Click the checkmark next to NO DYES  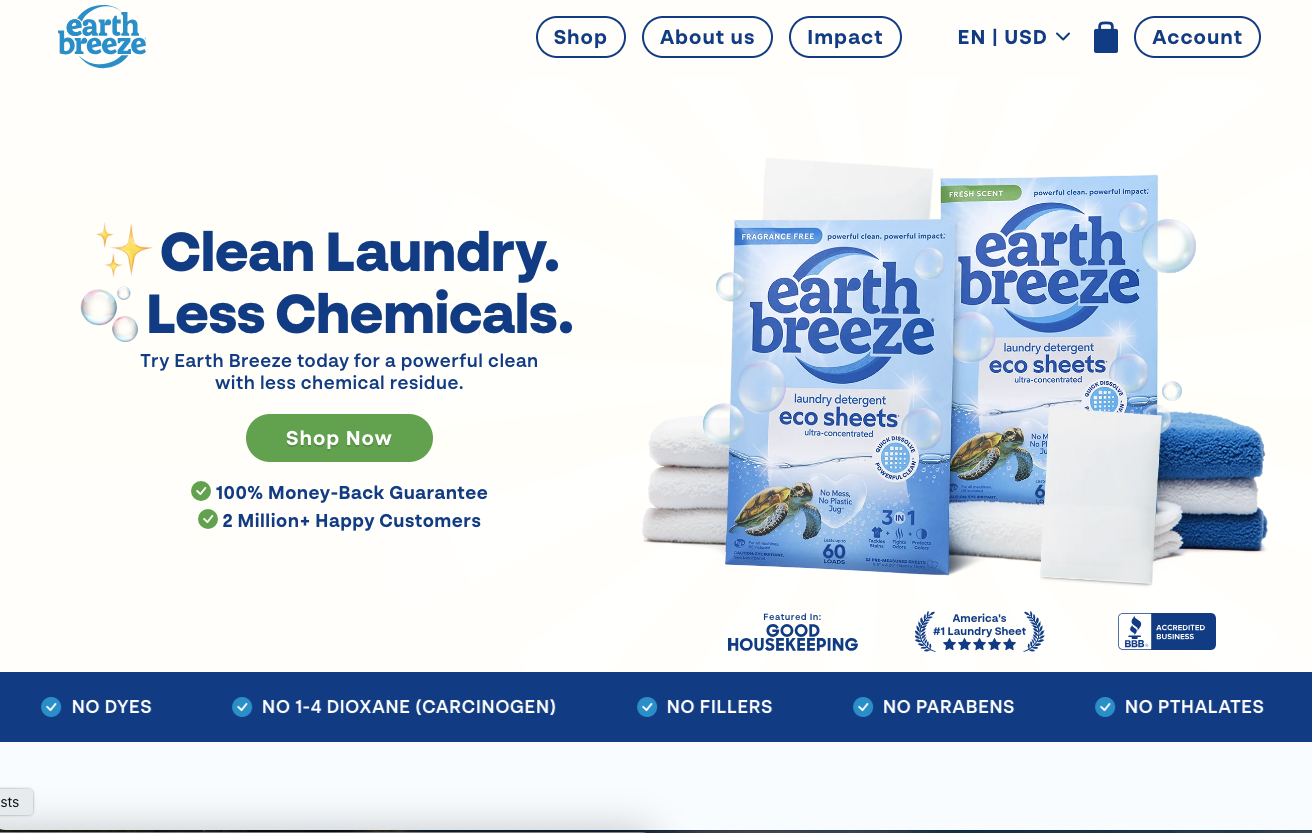coord(51,707)
